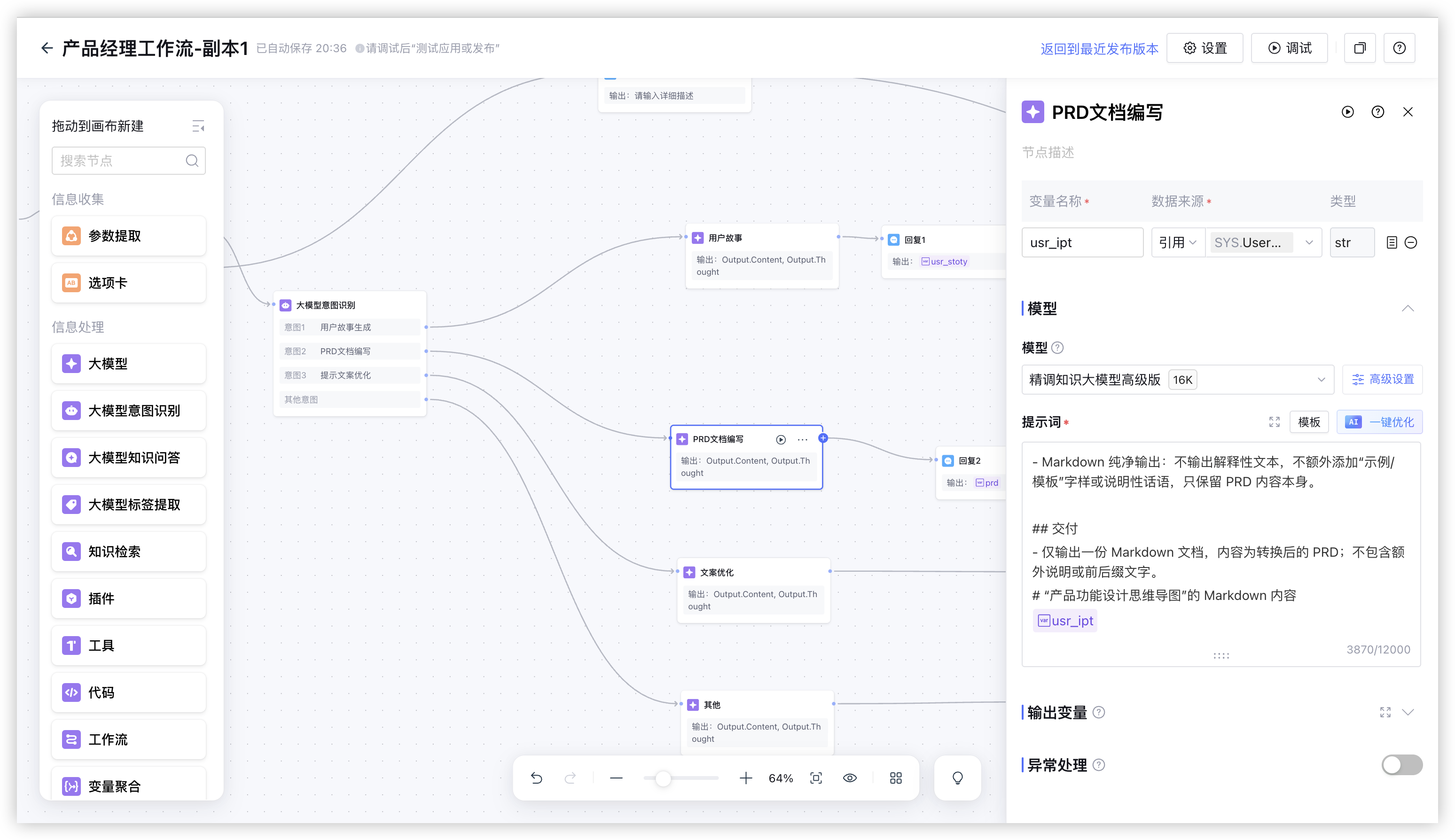
Task: Click the undo arrow in bottom toolbar
Action: [x=536, y=778]
